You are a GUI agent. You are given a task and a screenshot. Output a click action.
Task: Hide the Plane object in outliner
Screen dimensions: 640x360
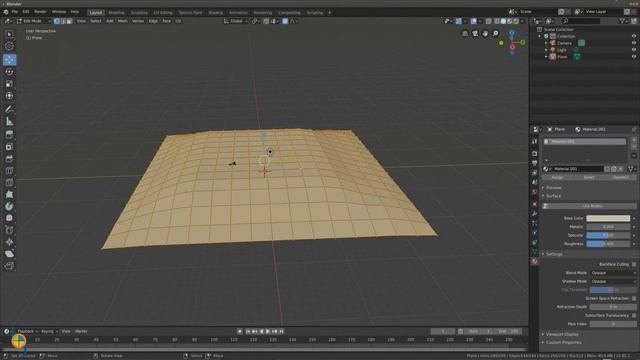tap(633, 57)
